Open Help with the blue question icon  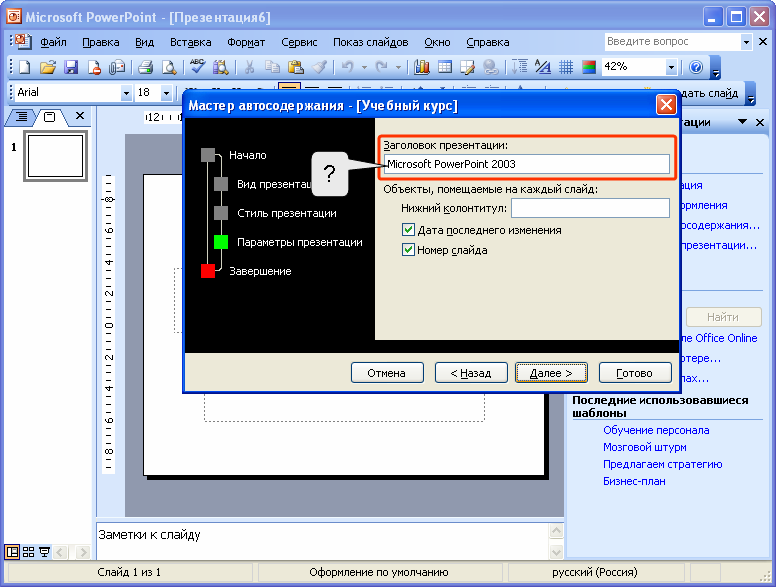(x=696, y=67)
